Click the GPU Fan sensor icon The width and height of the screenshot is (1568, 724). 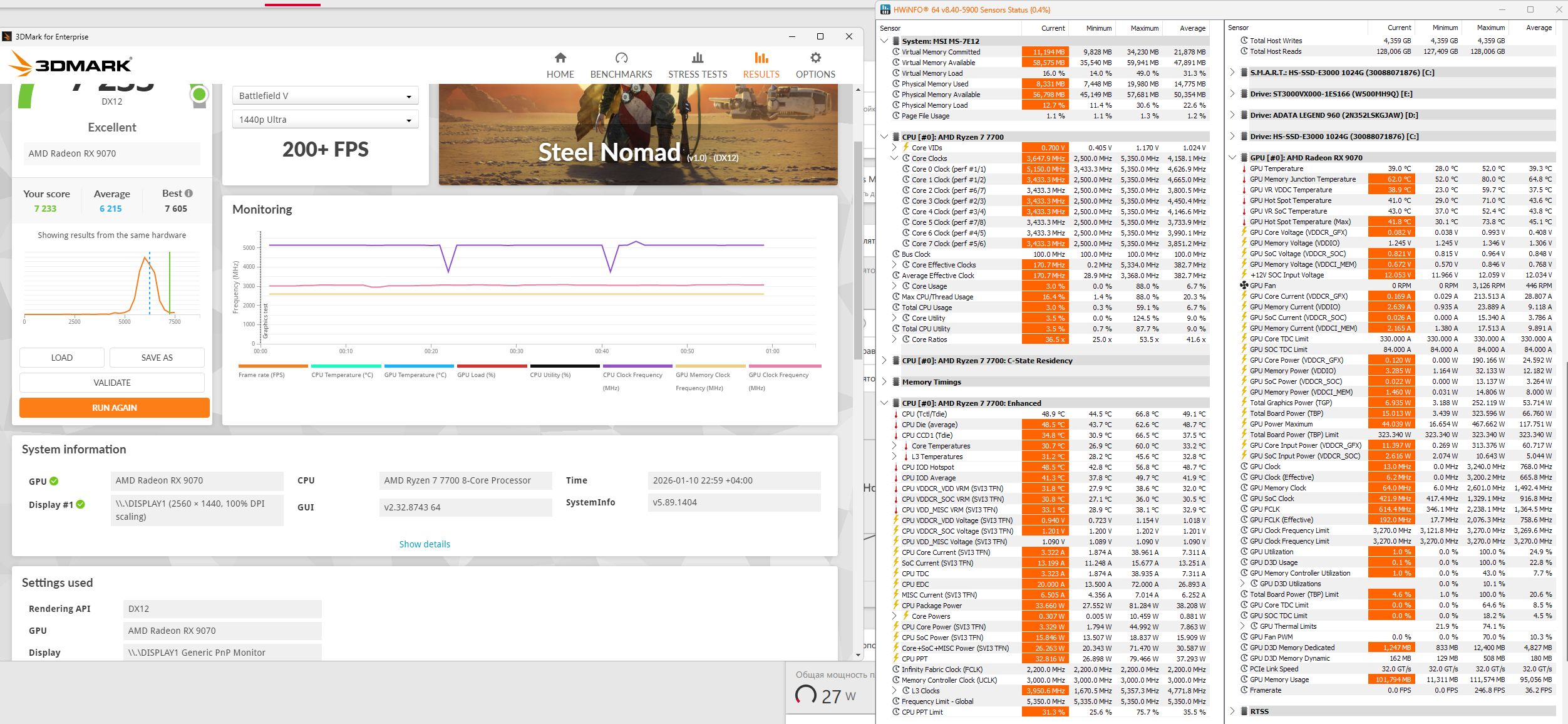tap(1244, 286)
